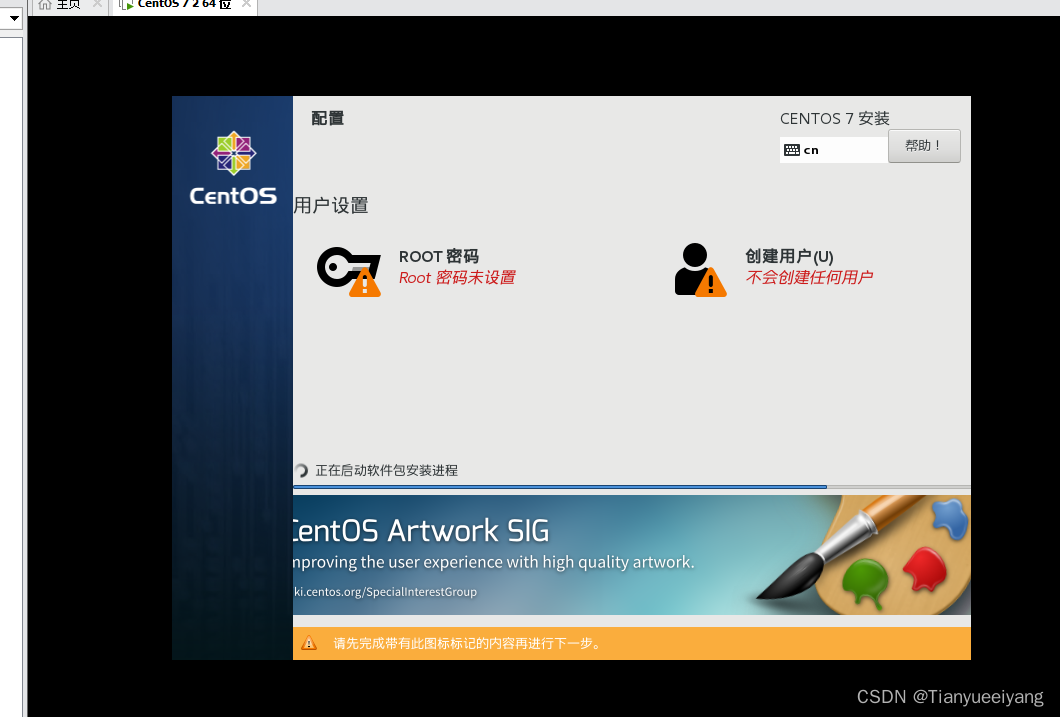This screenshot has height=717, width=1060.
Task: Select the ROOT password key icon
Action: [x=348, y=267]
